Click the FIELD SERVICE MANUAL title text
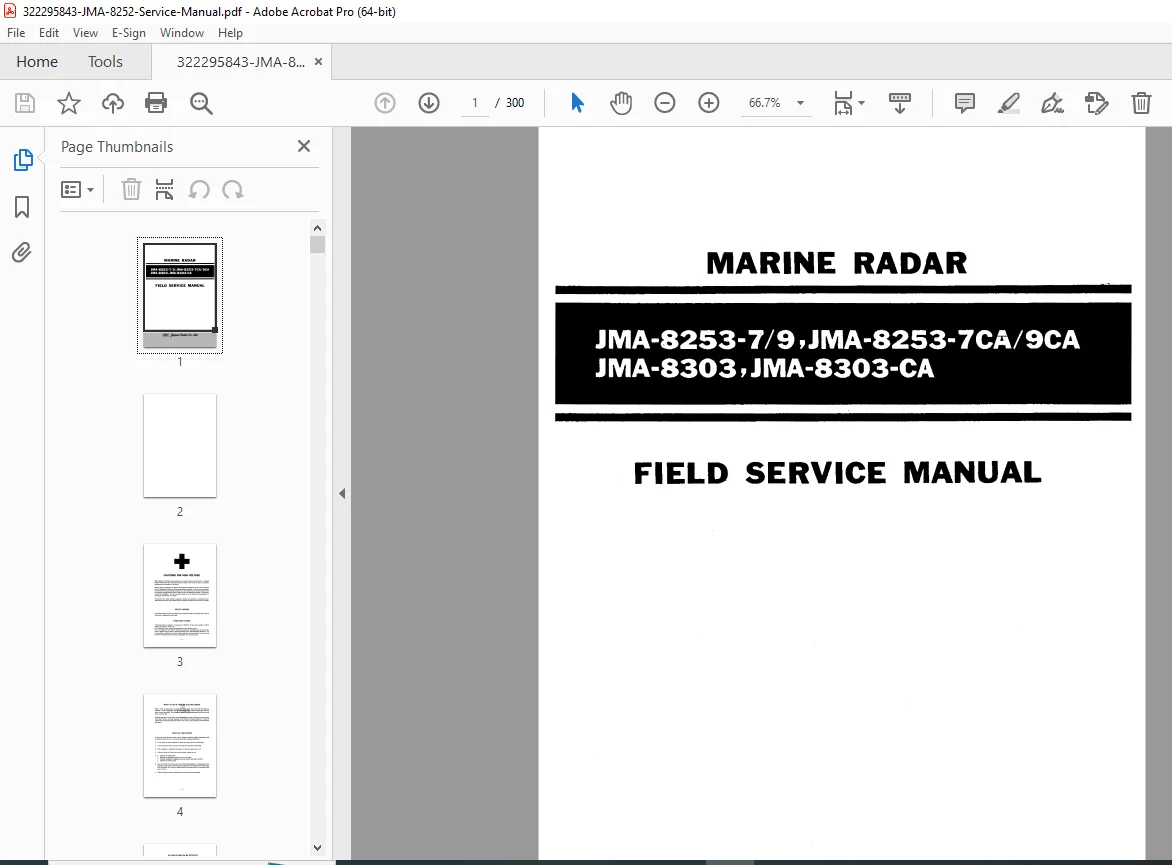Screen dimensions: 1172x865 click(837, 473)
